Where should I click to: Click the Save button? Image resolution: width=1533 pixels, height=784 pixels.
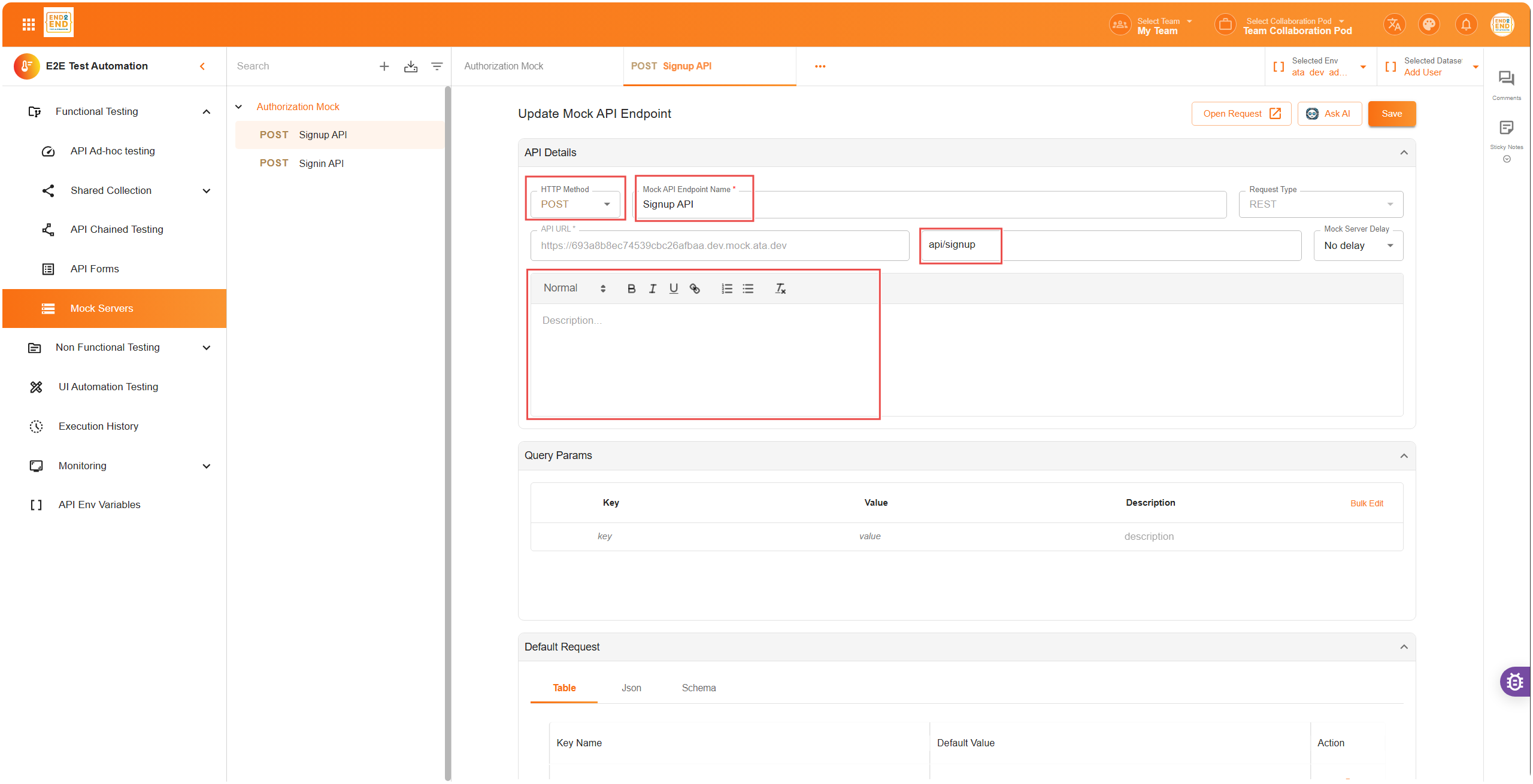click(x=1392, y=114)
